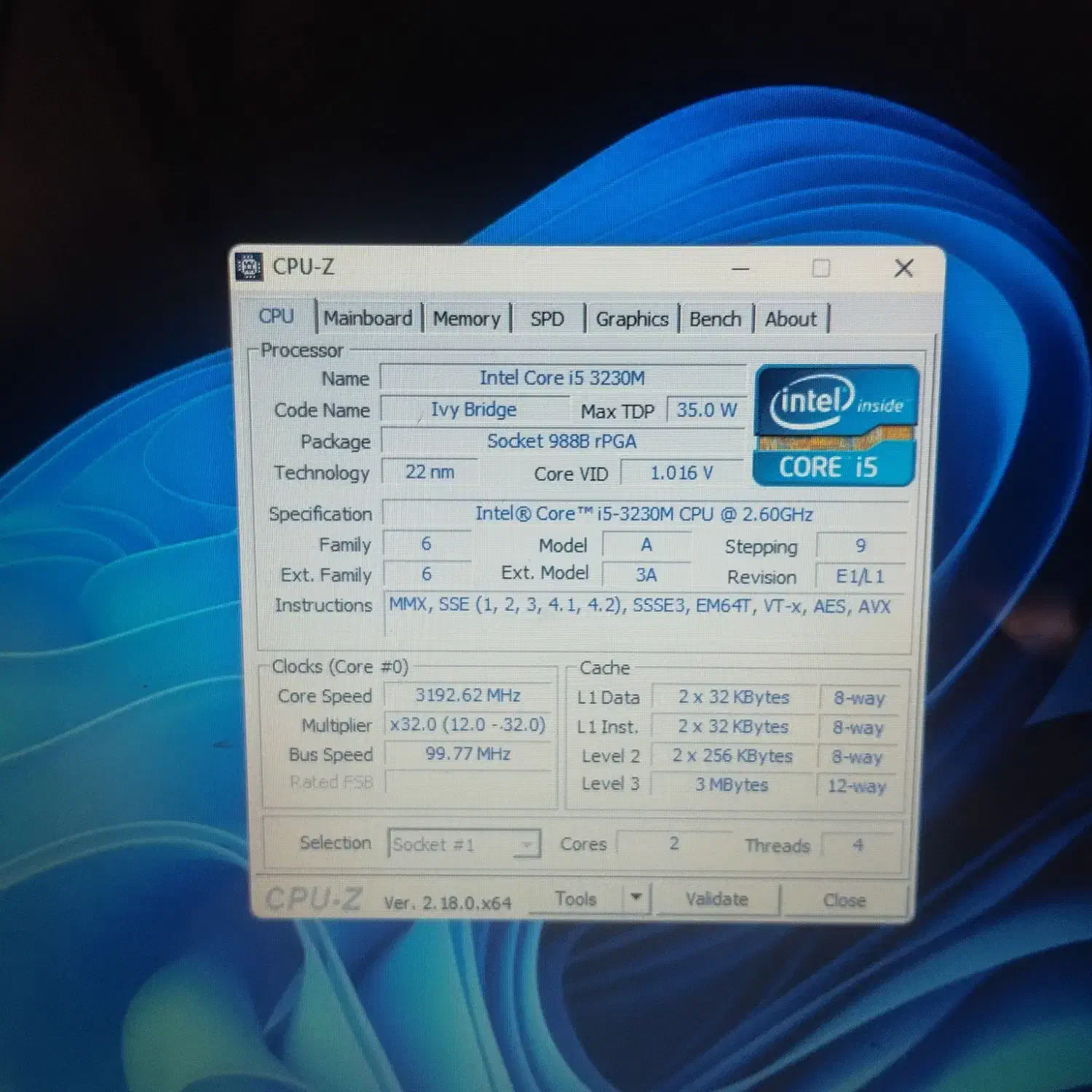Viewport: 1092px width, 1092px height.
Task: Select the SPD tab
Action: click(x=547, y=319)
